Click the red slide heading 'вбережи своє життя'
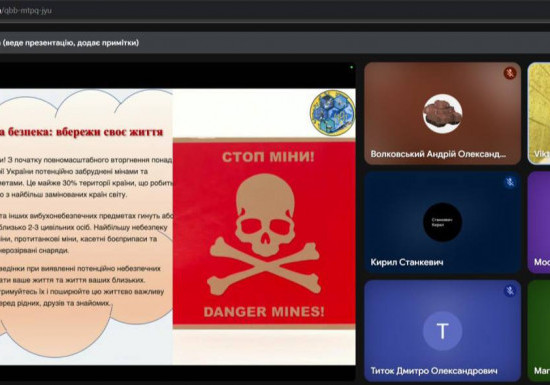 pos(110,132)
